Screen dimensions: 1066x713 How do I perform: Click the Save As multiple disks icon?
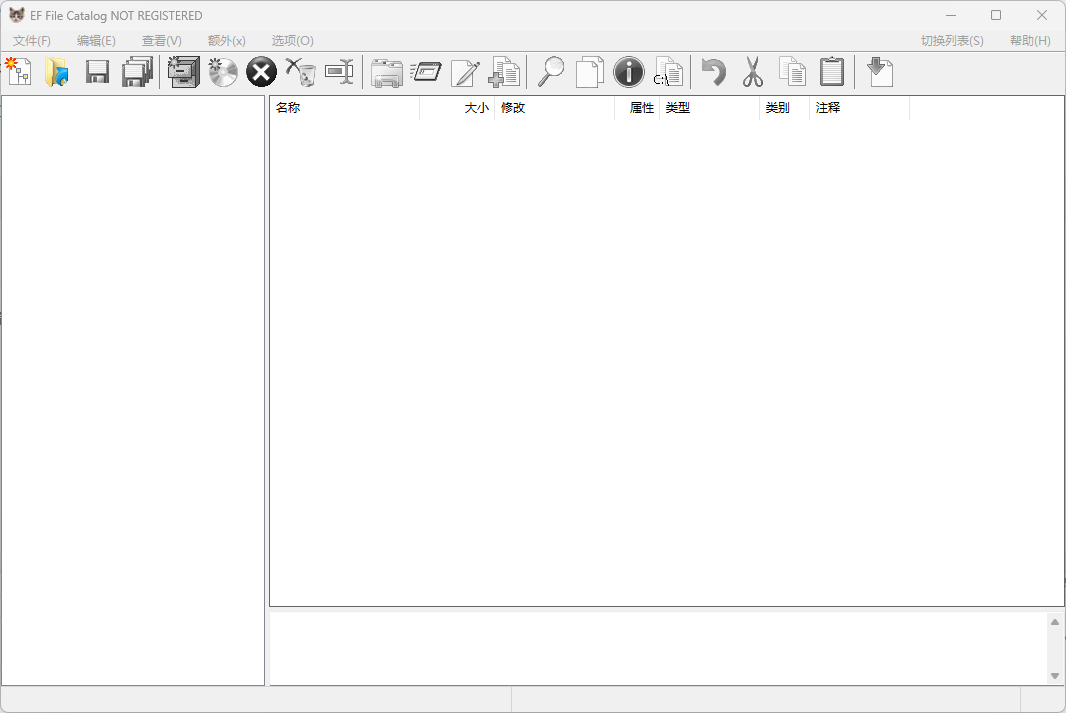point(137,71)
